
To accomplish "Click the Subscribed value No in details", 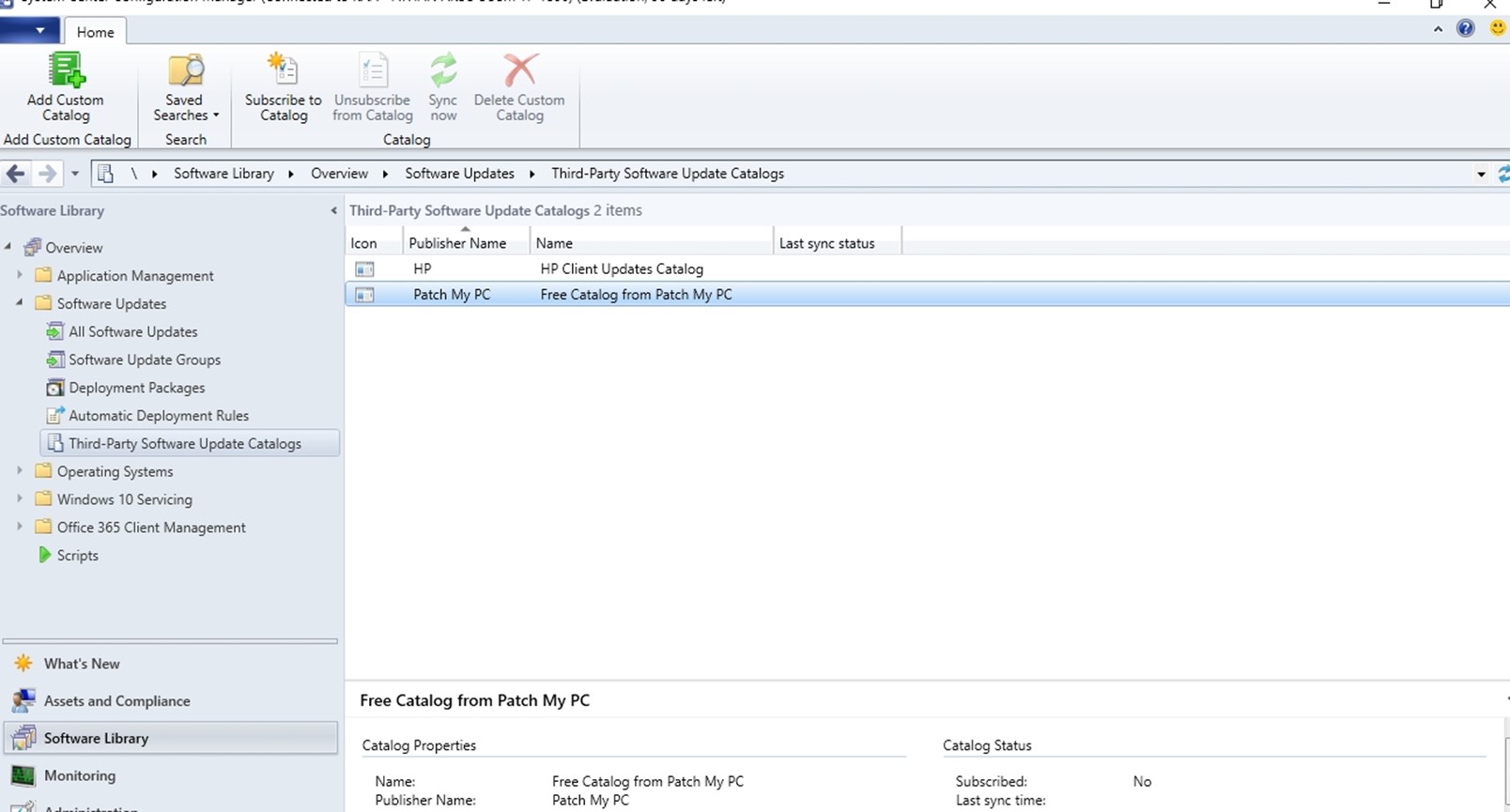I will [1142, 781].
